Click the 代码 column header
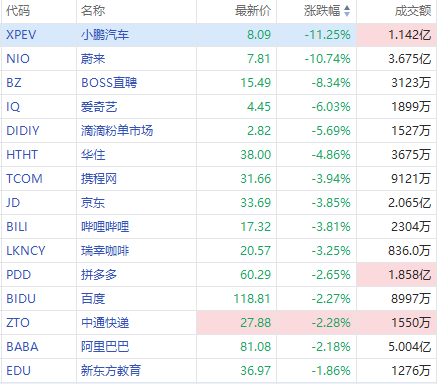 18,11
